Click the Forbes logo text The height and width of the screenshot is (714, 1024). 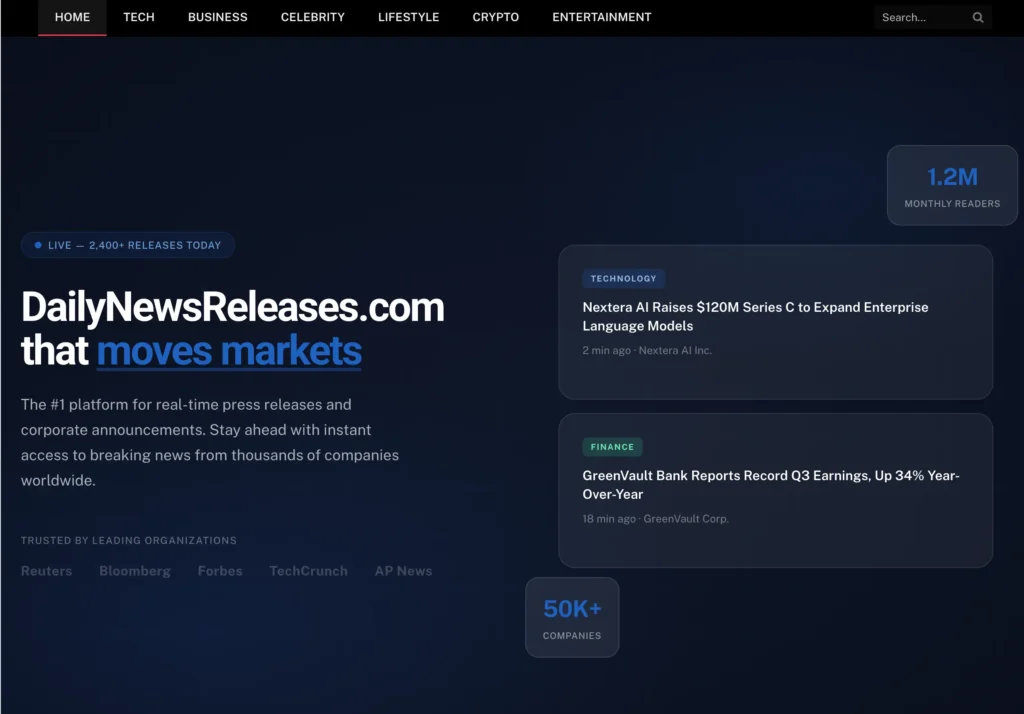tap(220, 571)
